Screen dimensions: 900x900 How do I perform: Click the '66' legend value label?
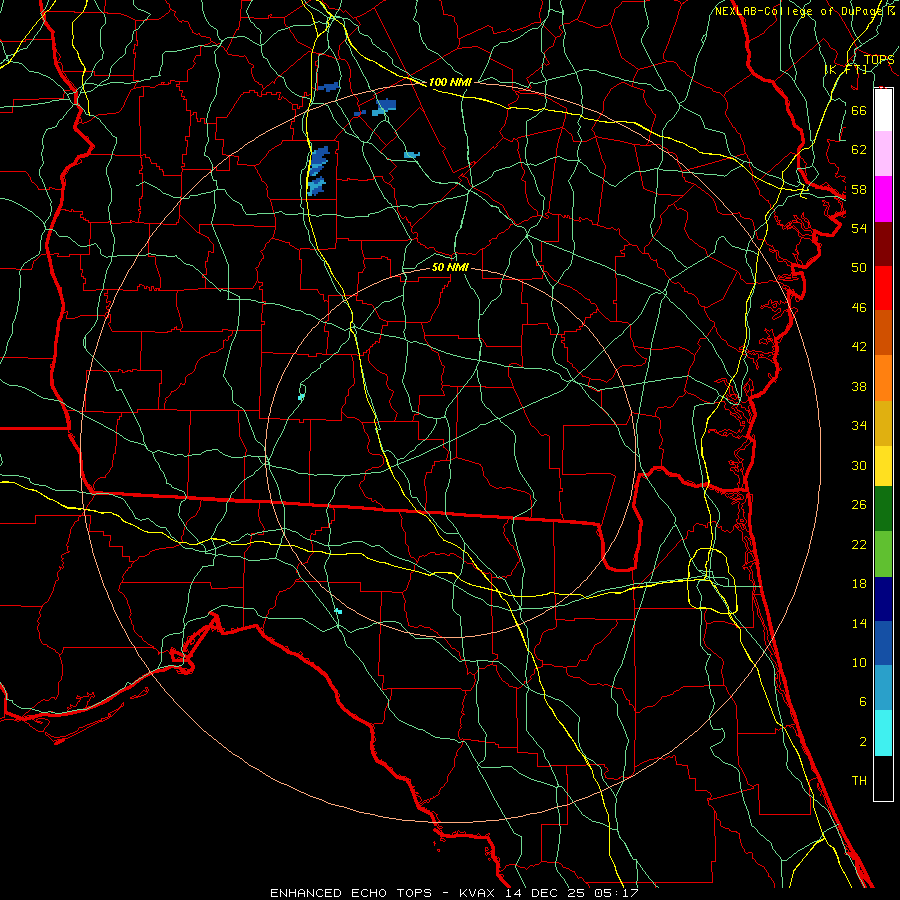(x=859, y=110)
